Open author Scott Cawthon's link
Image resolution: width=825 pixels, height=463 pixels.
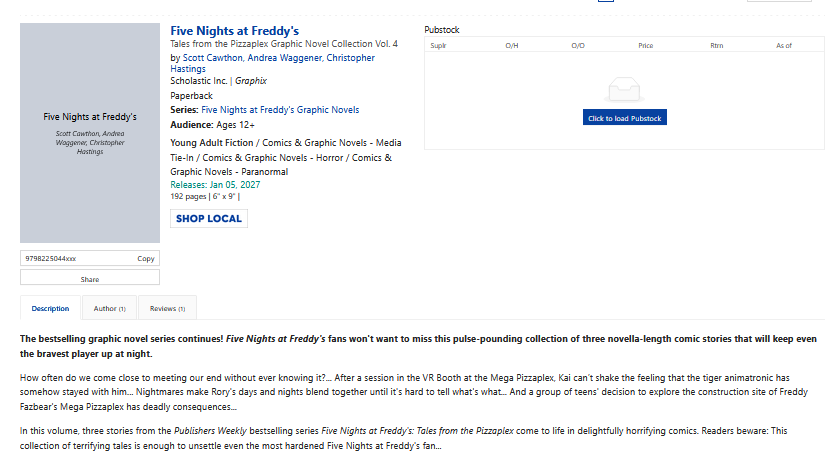(212, 58)
